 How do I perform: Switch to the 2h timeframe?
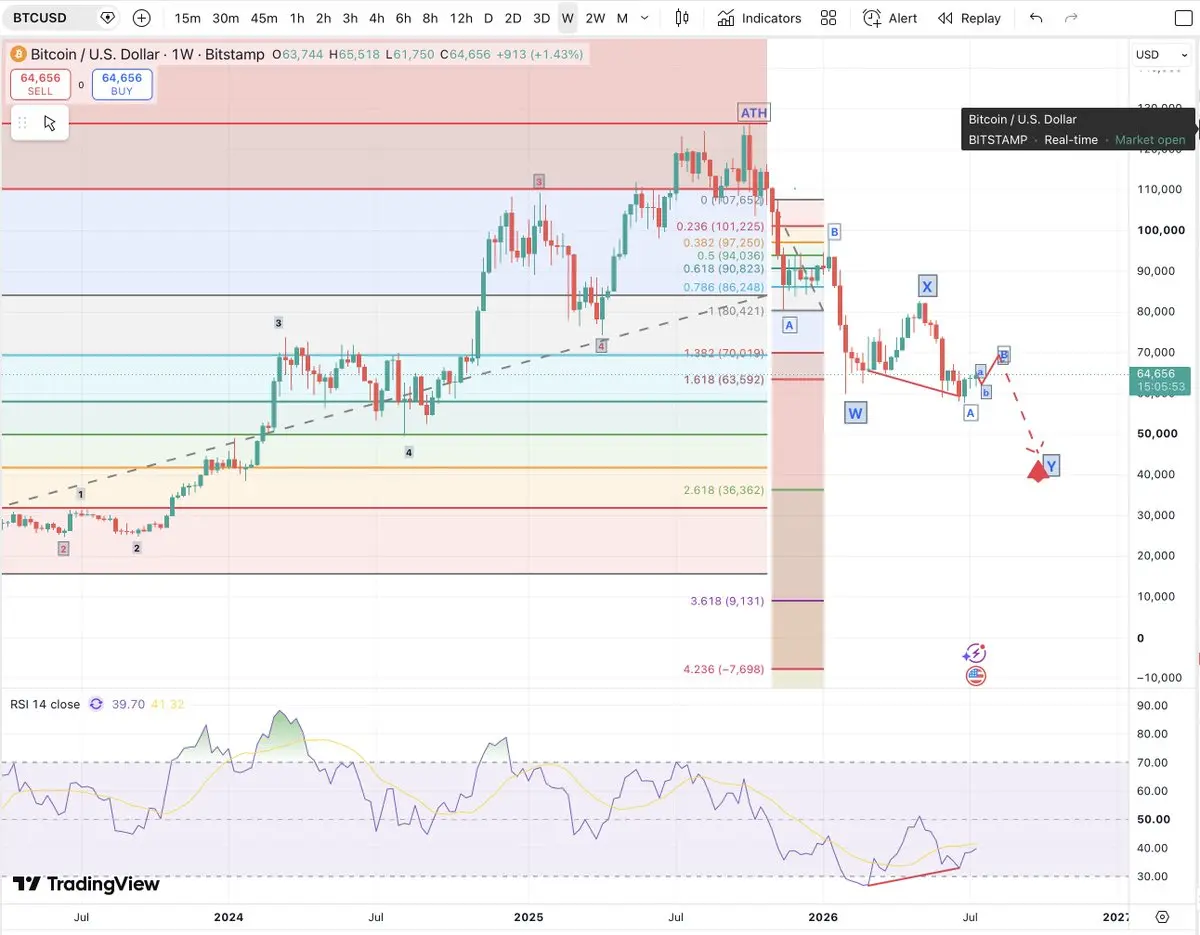[323, 18]
